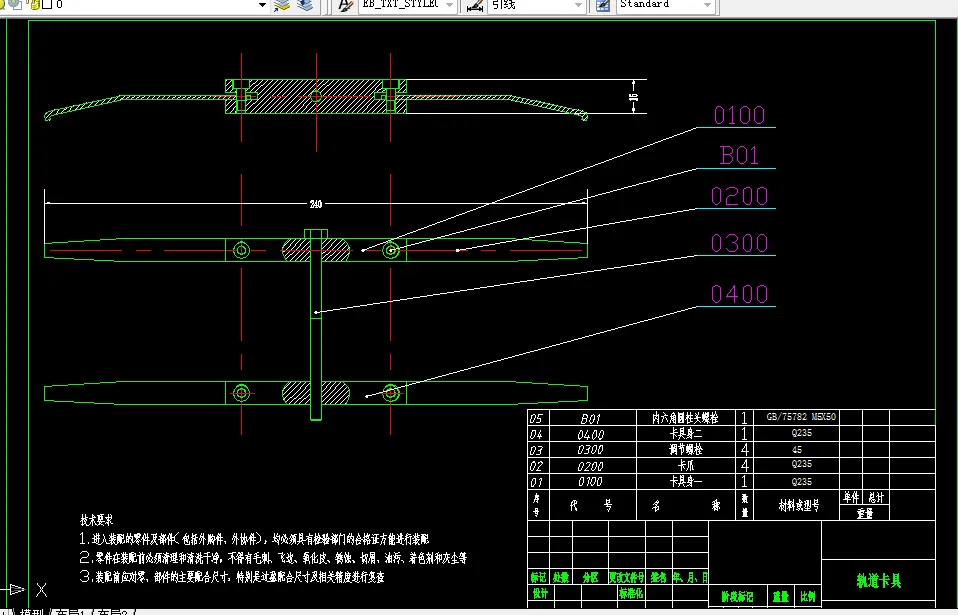This screenshot has width=958, height=615.
Task: Select the magenta 0300 leader label
Action: tap(739, 244)
